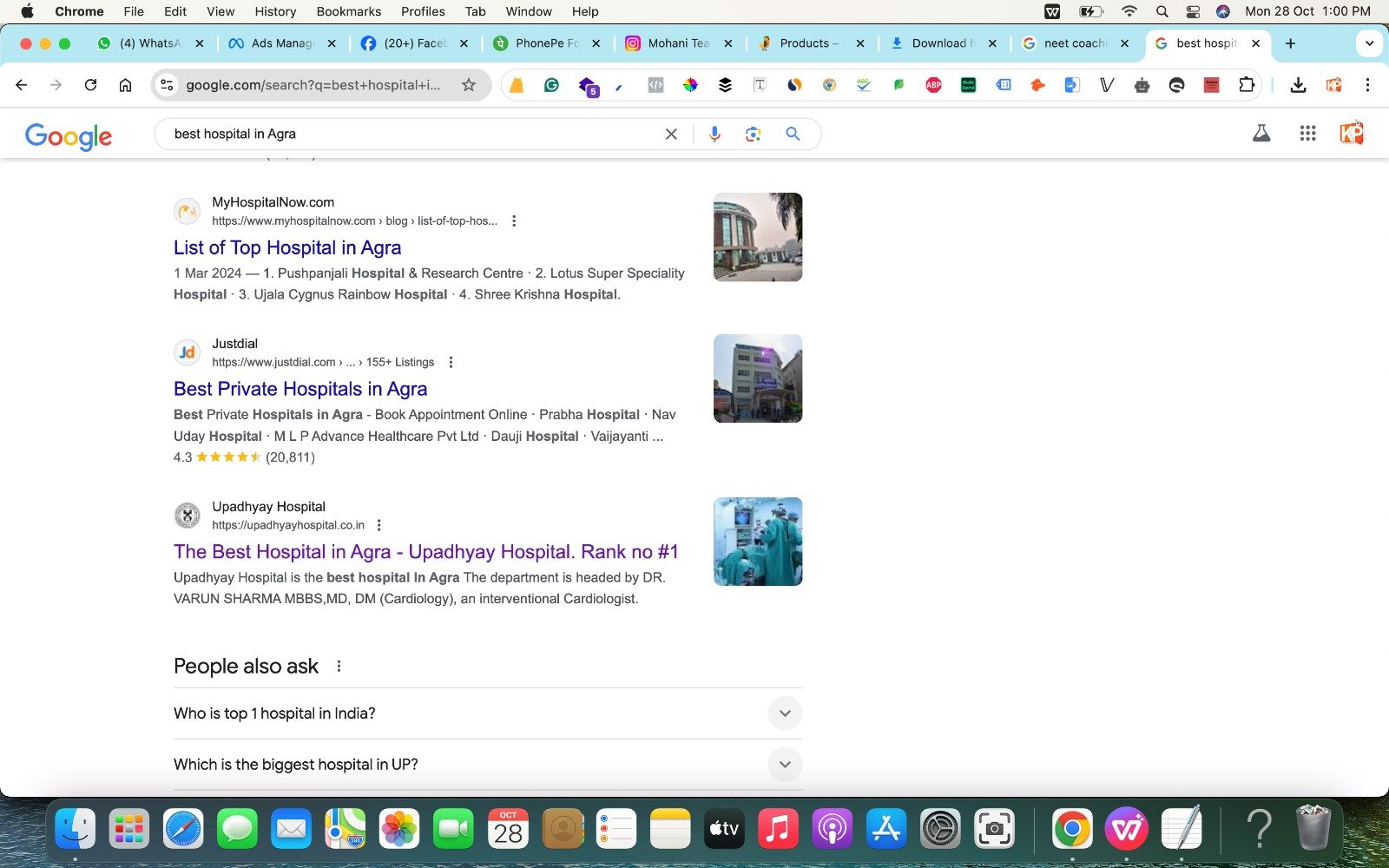Open Chrome downloads icon
The width and height of the screenshot is (1389, 868).
[1298, 84]
